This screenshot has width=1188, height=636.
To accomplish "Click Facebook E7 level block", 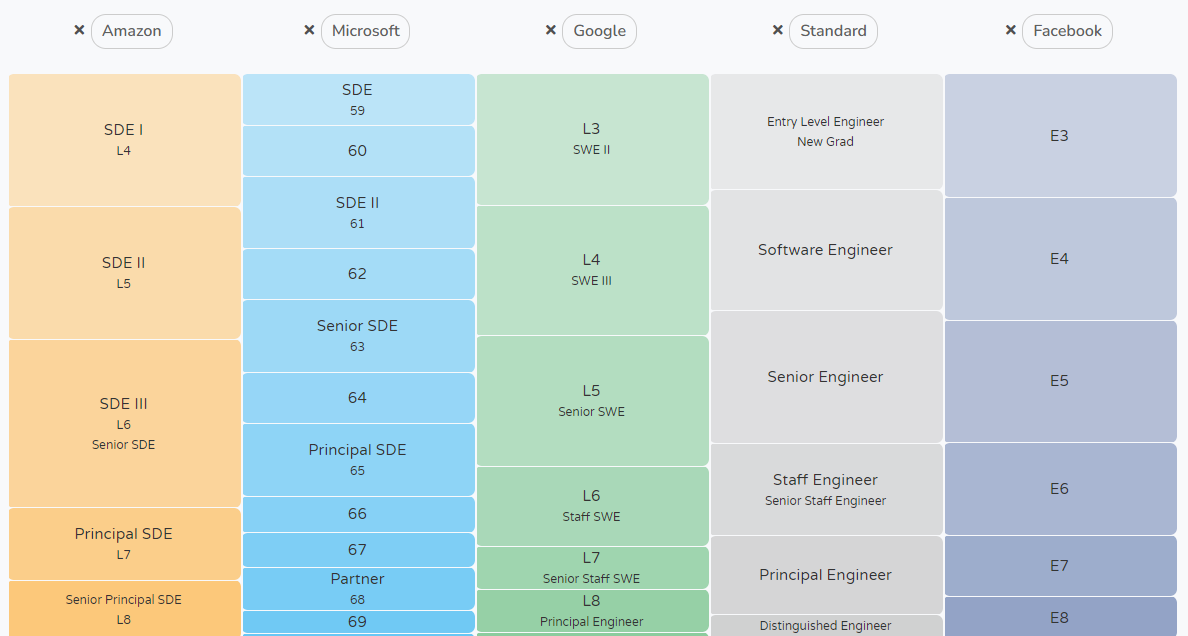I will (x=1060, y=565).
